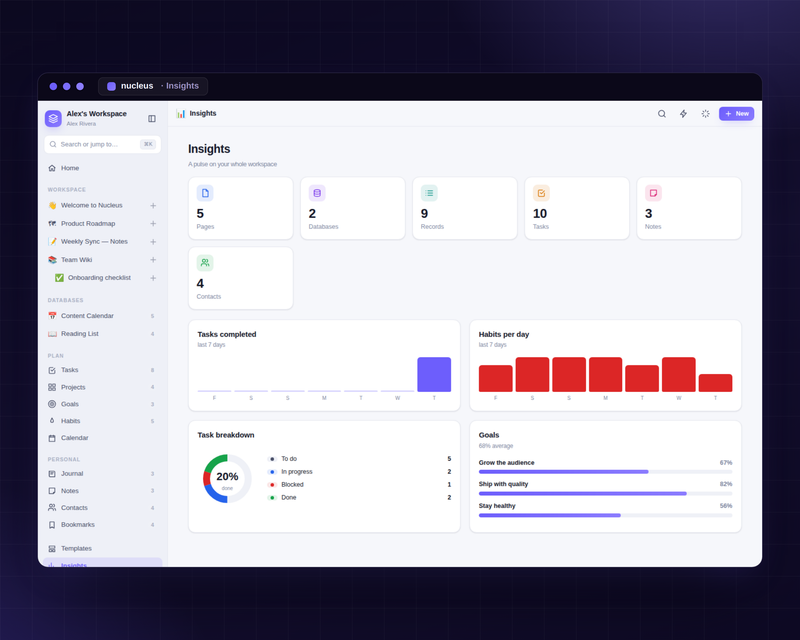
Task: Toggle theme with the sun icon
Action: click(x=706, y=114)
